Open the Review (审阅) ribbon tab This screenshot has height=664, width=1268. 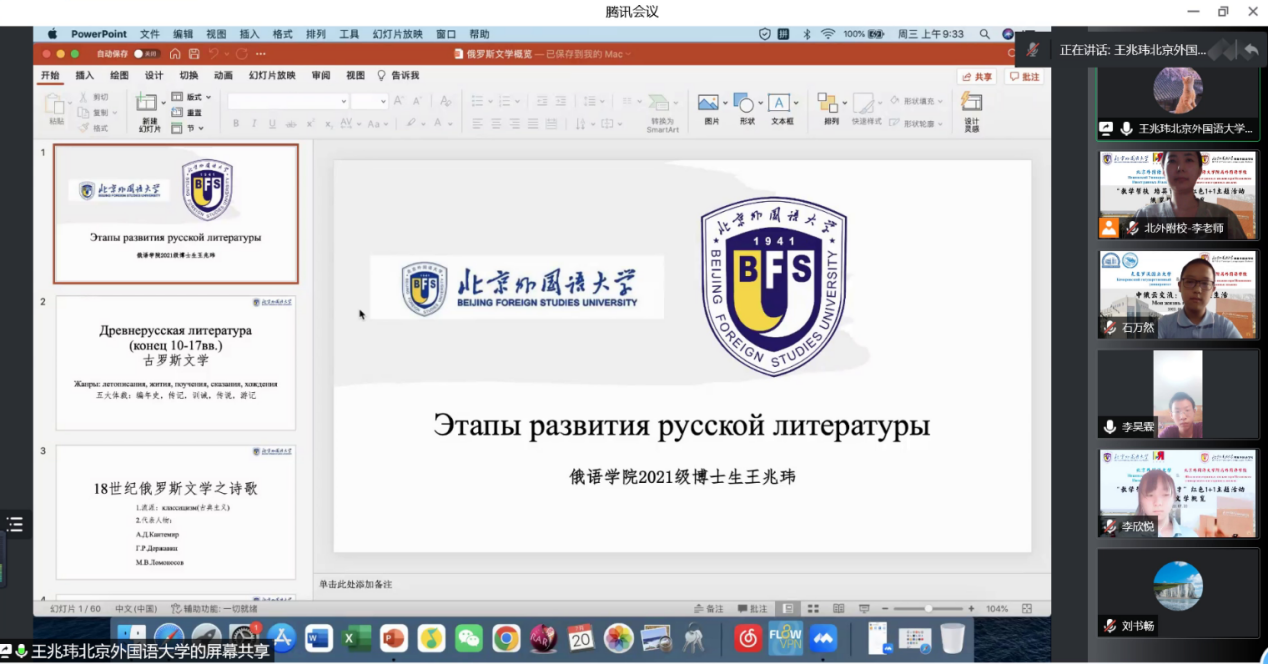click(x=321, y=76)
